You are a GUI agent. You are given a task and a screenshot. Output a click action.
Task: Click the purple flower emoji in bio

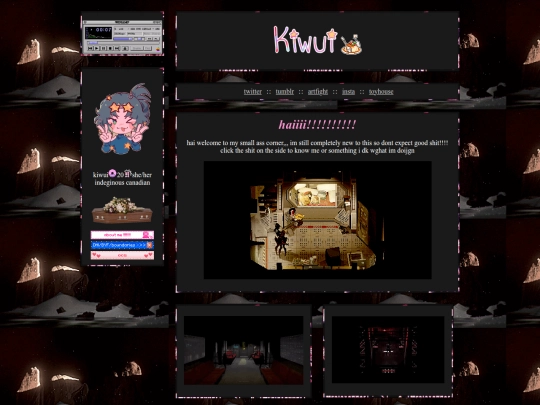click(x=112, y=173)
